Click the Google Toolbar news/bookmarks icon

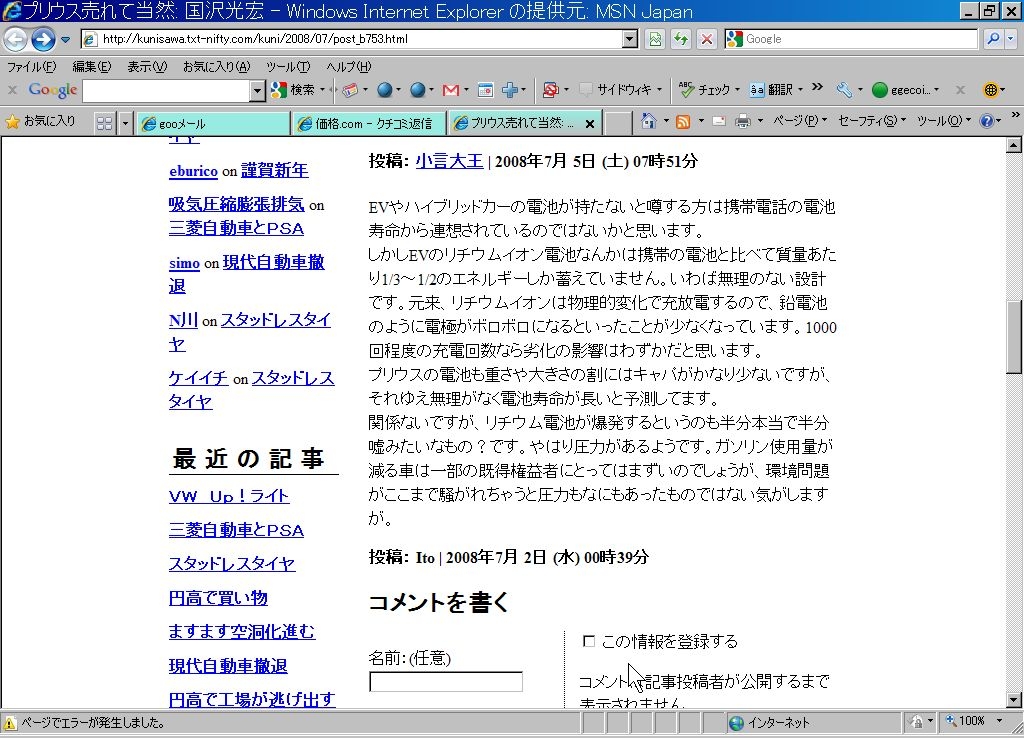[350, 90]
